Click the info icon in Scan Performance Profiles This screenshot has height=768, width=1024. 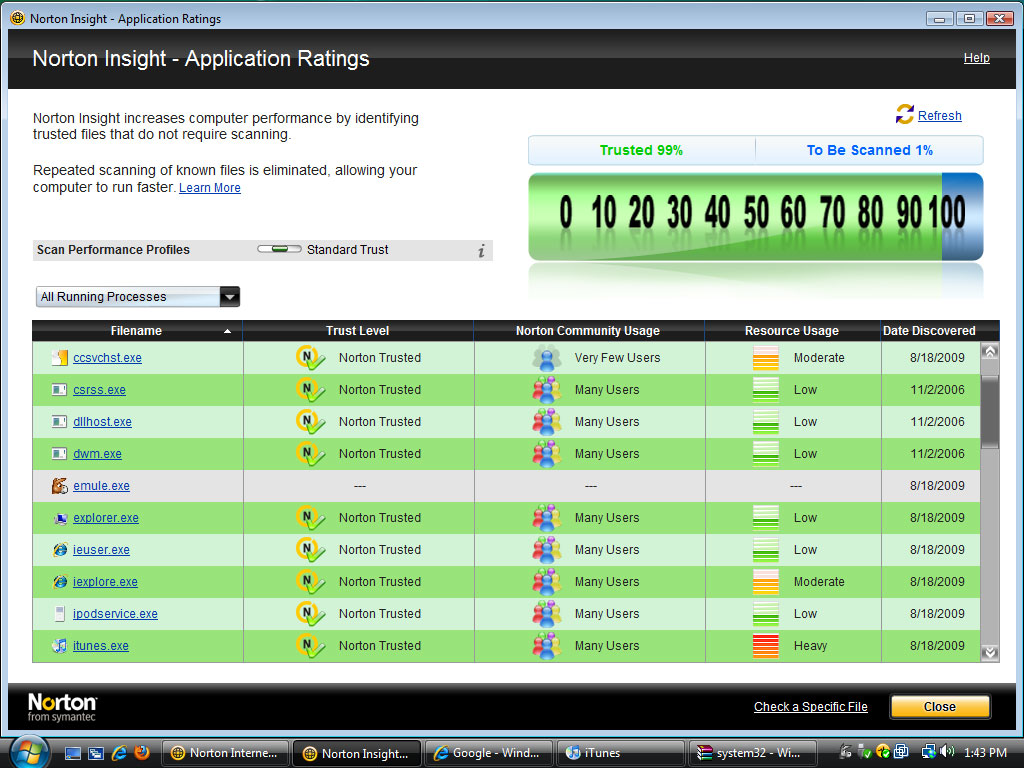click(x=481, y=250)
